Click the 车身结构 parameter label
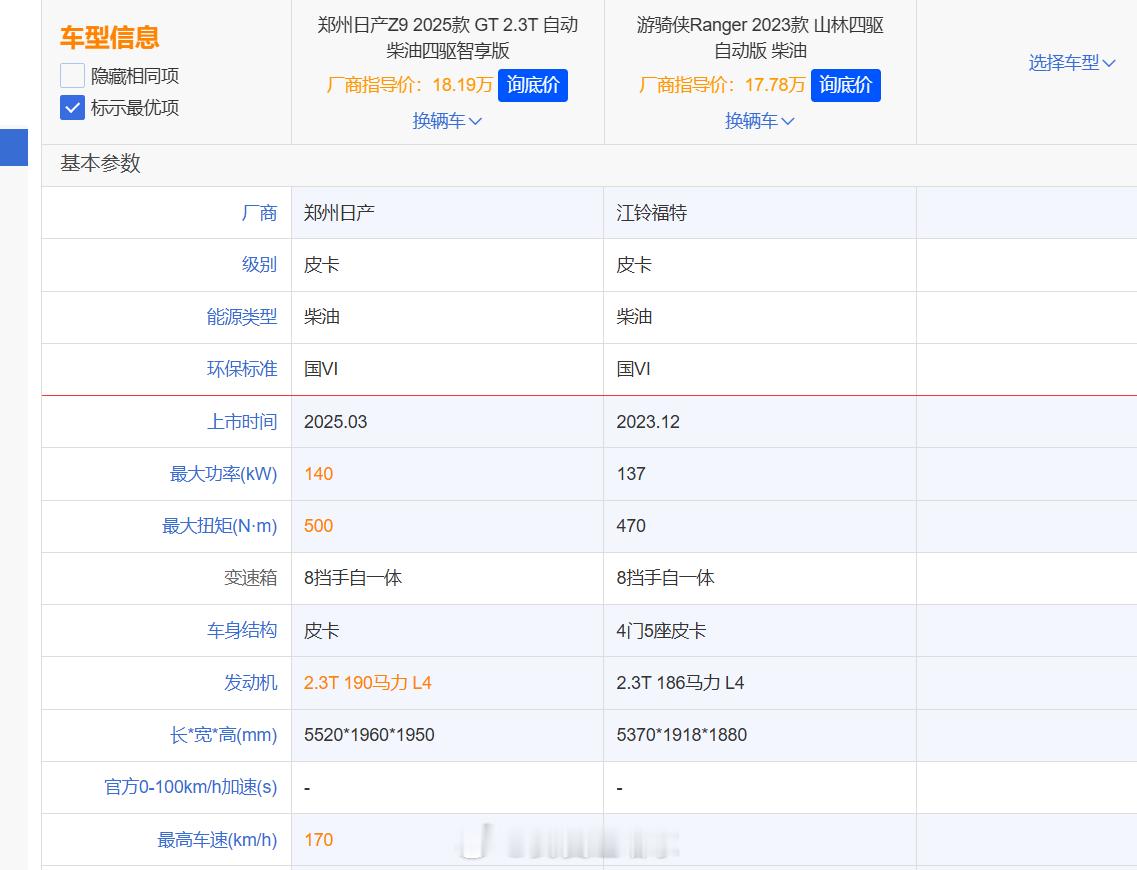The width and height of the screenshot is (1137, 870). click(x=242, y=631)
